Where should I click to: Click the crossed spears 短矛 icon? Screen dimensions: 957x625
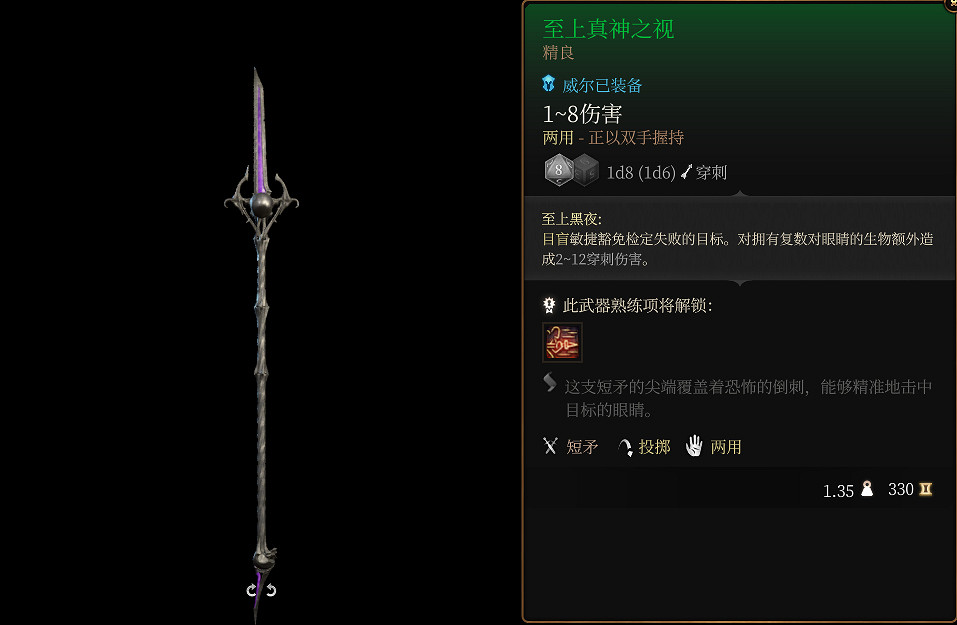pyautogui.click(x=550, y=446)
